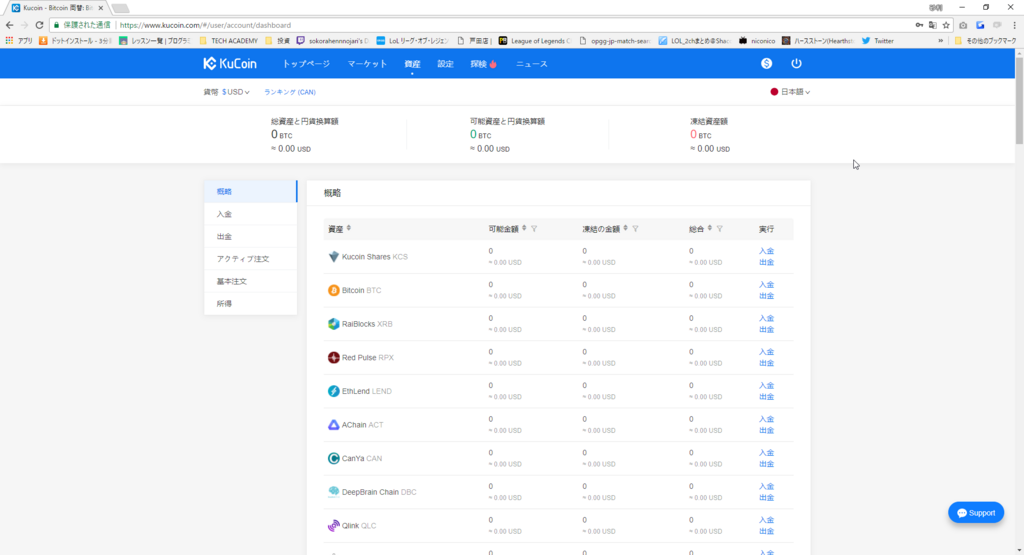The height and width of the screenshot is (555, 1024).
Task: Open the ニュース nav item
Action: [532, 64]
